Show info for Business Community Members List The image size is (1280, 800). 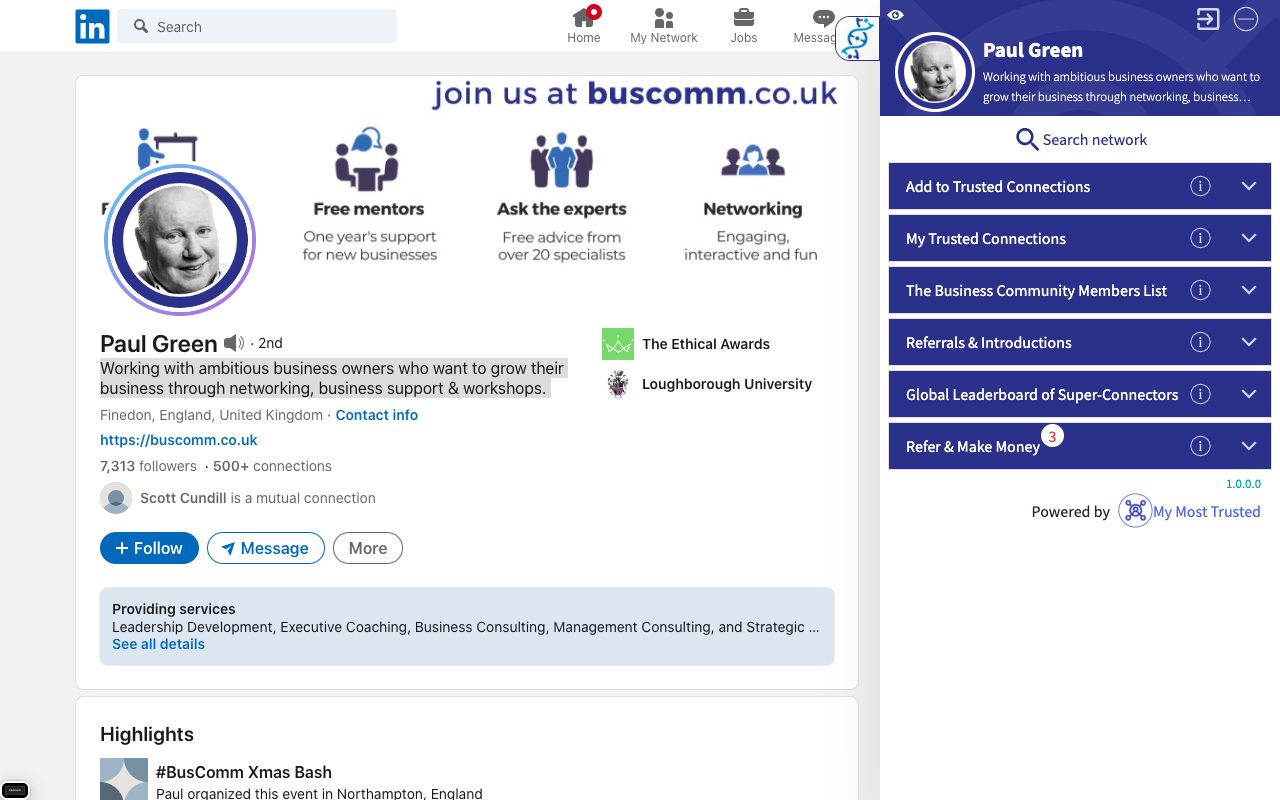(x=1200, y=290)
